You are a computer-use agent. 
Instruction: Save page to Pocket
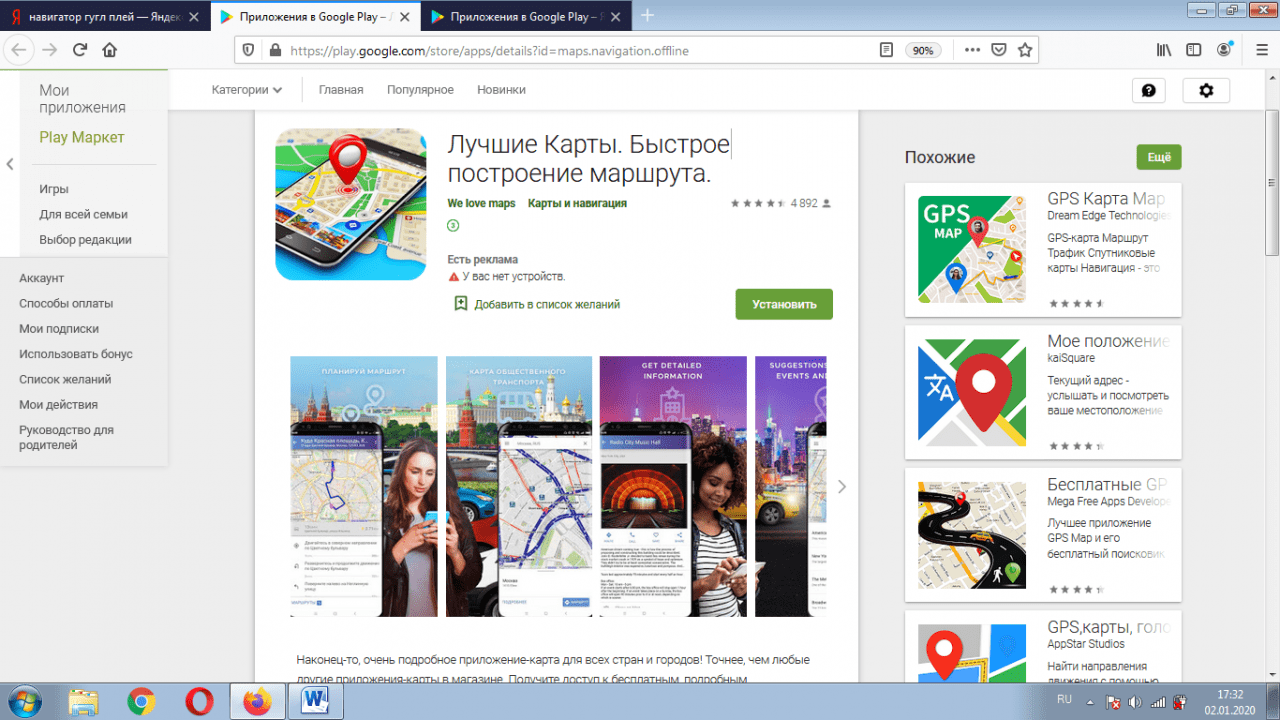998,50
